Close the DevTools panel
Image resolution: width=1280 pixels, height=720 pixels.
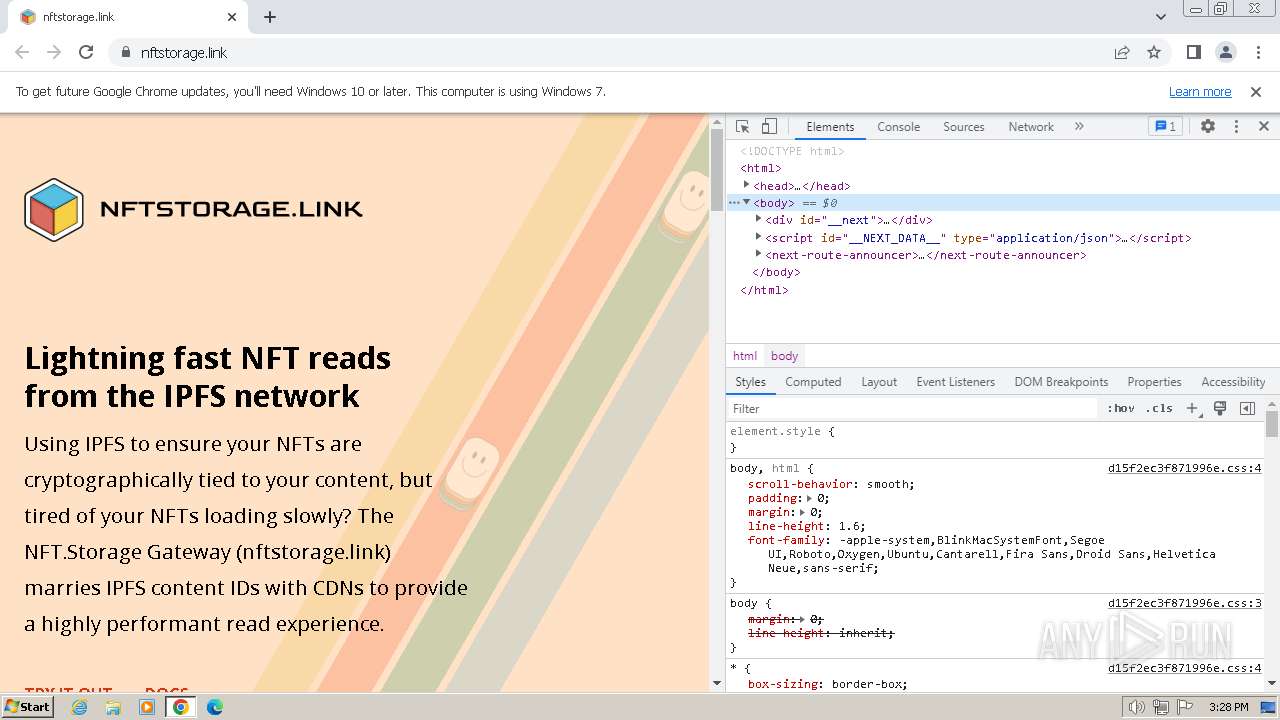tap(1264, 127)
